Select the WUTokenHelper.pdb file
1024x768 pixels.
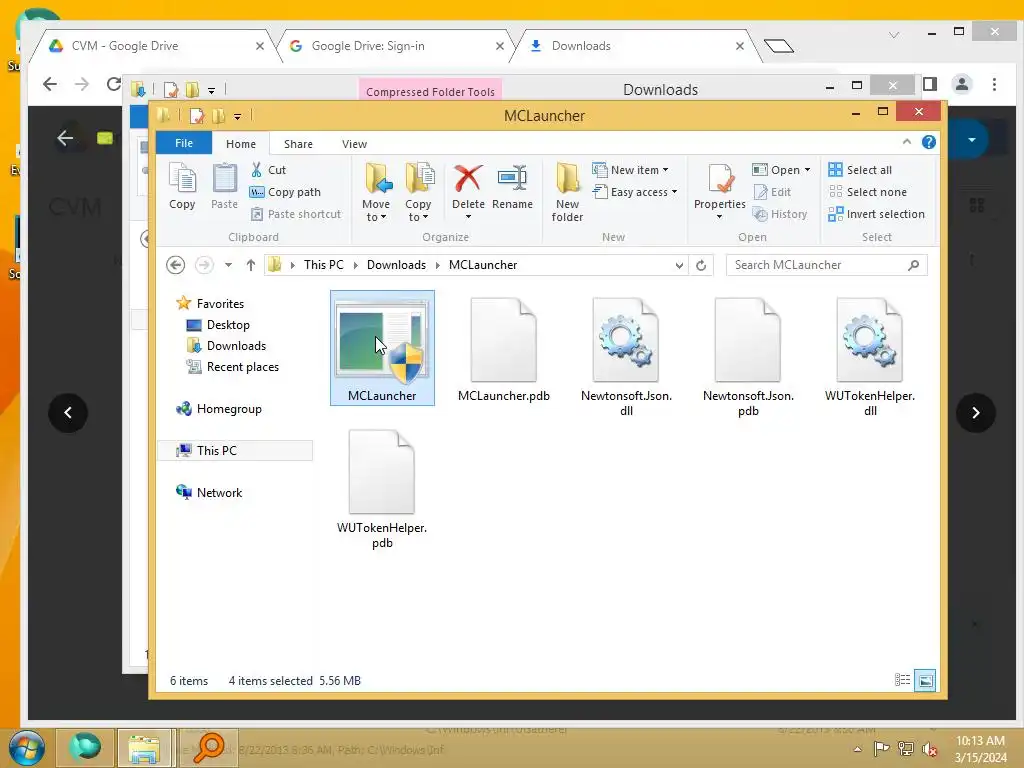[382, 488]
